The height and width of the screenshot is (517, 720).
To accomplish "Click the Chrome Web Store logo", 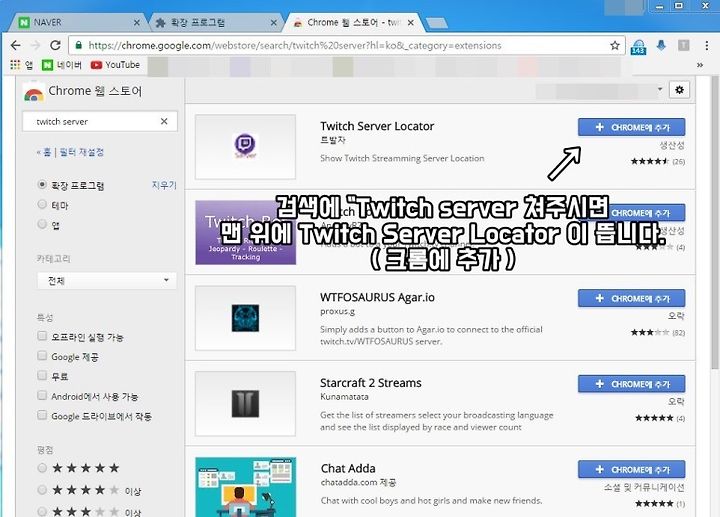I will pyautogui.click(x=34, y=92).
